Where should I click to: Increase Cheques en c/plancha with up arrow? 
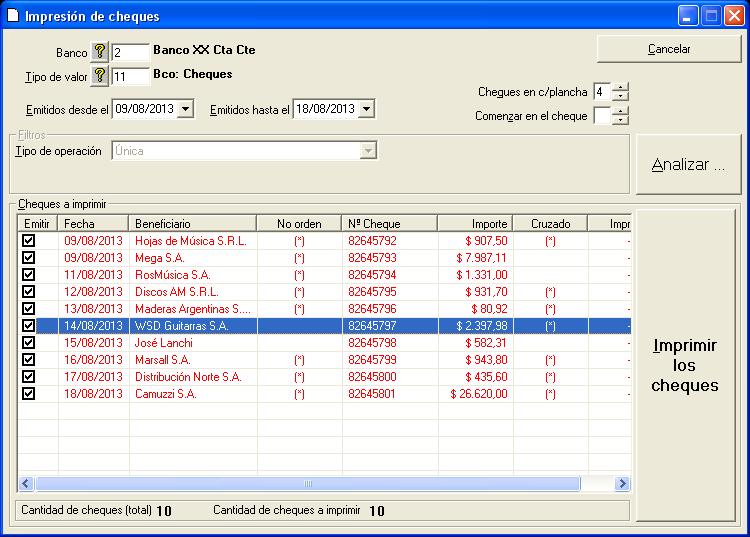[621, 87]
